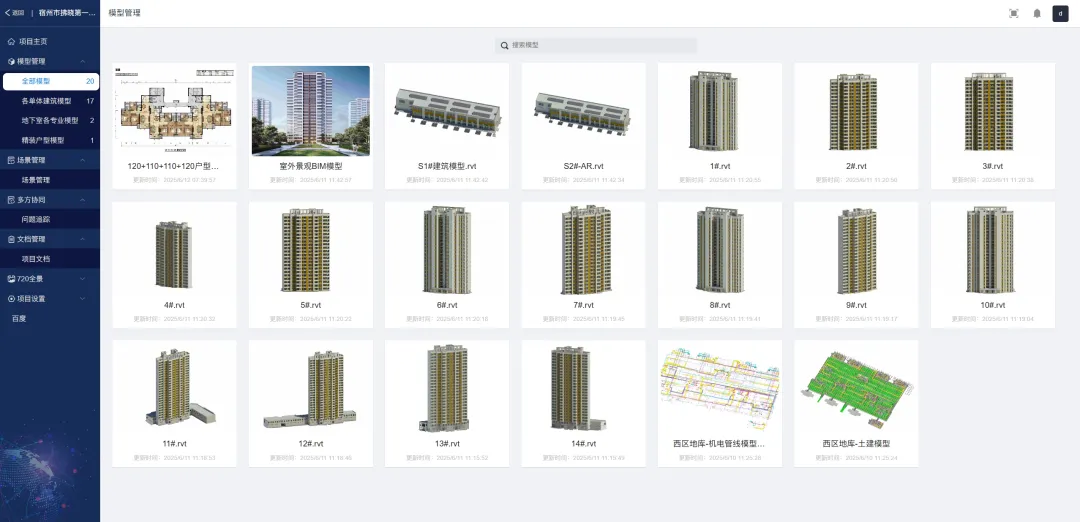The image size is (1080, 522).
Task: Select 地下室各专业模型 category
Action: (49, 121)
